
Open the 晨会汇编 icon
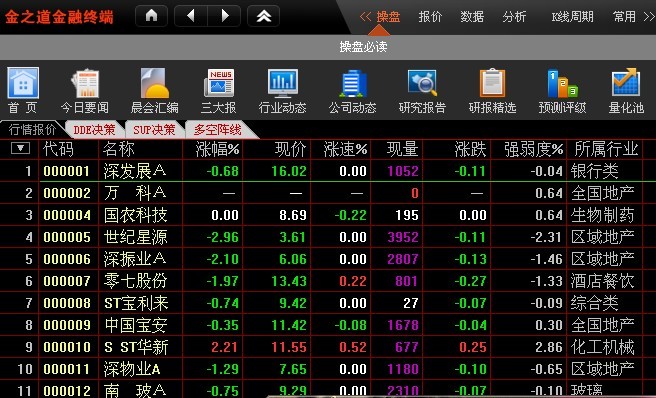[155, 83]
